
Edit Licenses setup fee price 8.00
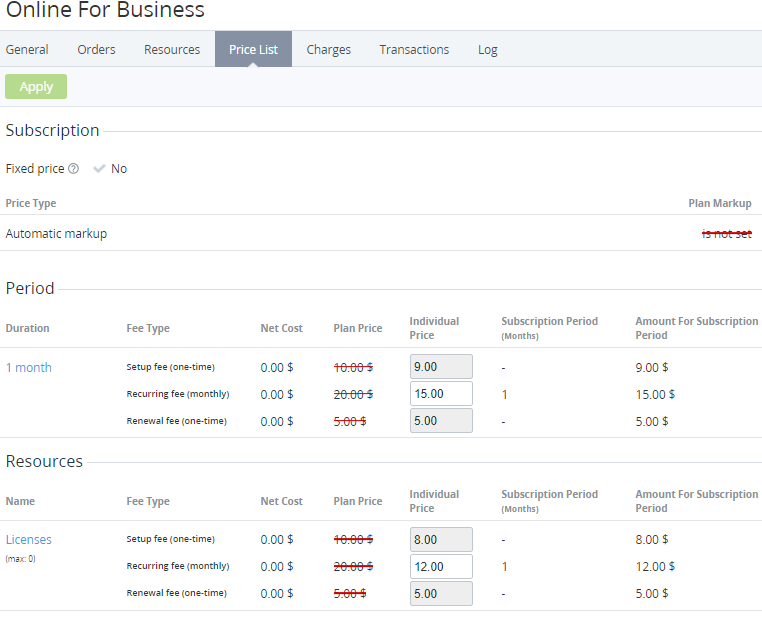tap(441, 539)
